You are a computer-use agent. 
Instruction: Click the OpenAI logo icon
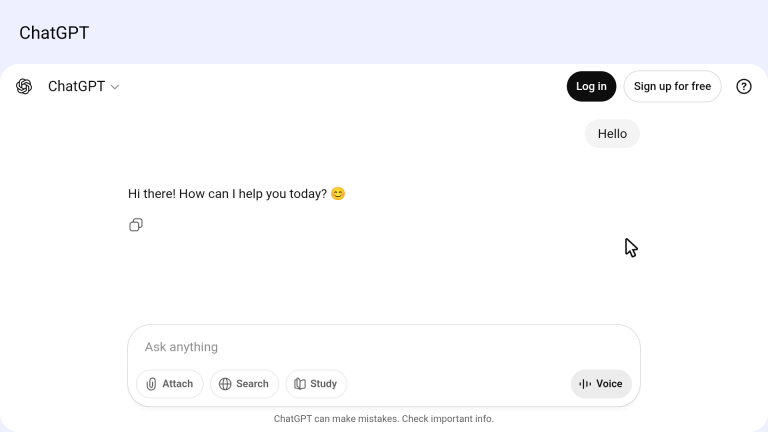(24, 87)
